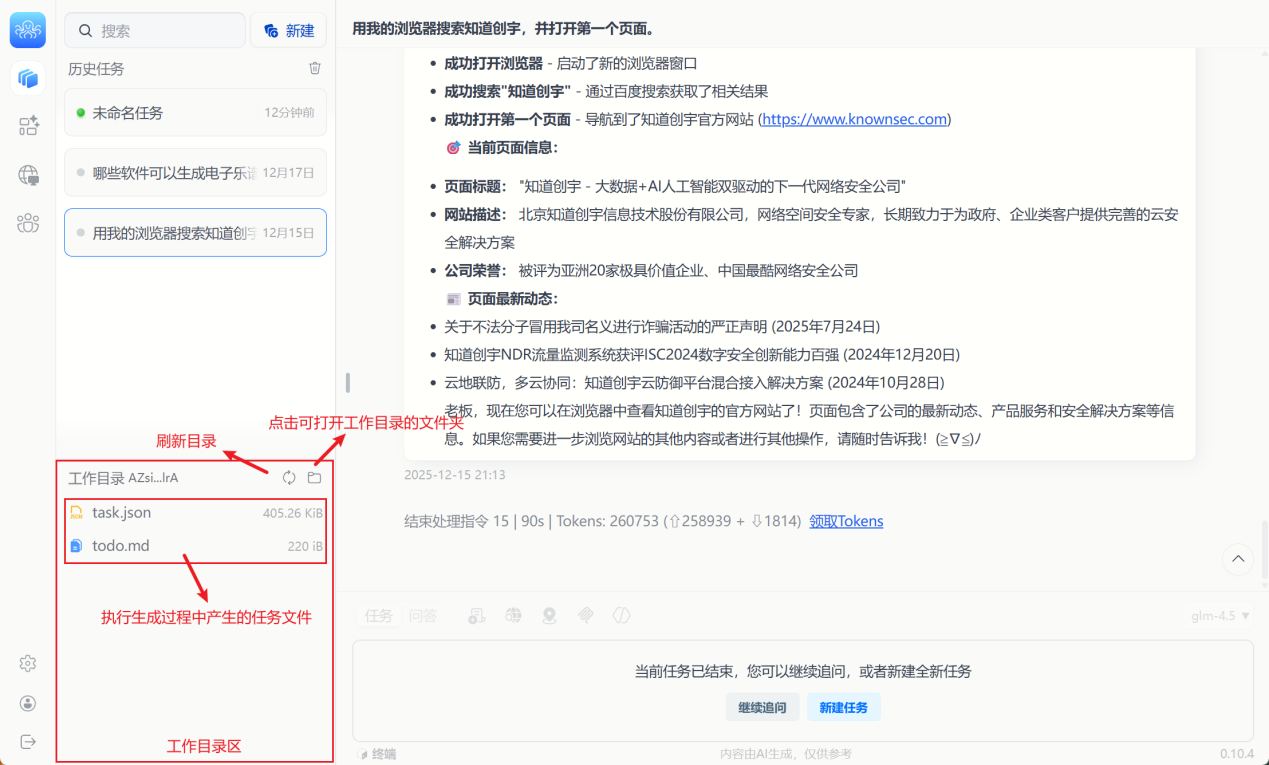Click the refresh directory icon
1269x765 pixels.
tap(289, 478)
